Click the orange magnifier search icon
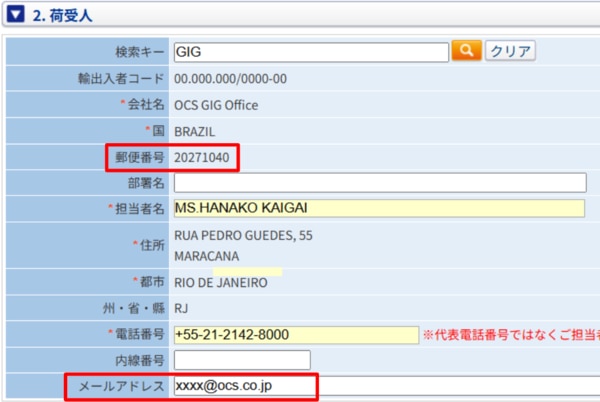The width and height of the screenshot is (600, 402). [x=466, y=52]
